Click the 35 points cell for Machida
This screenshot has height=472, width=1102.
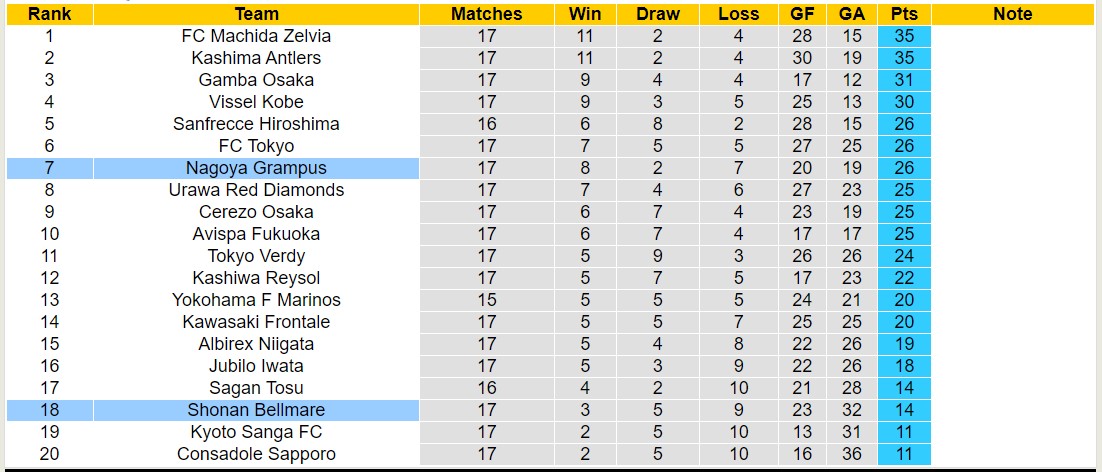click(x=904, y=36)
